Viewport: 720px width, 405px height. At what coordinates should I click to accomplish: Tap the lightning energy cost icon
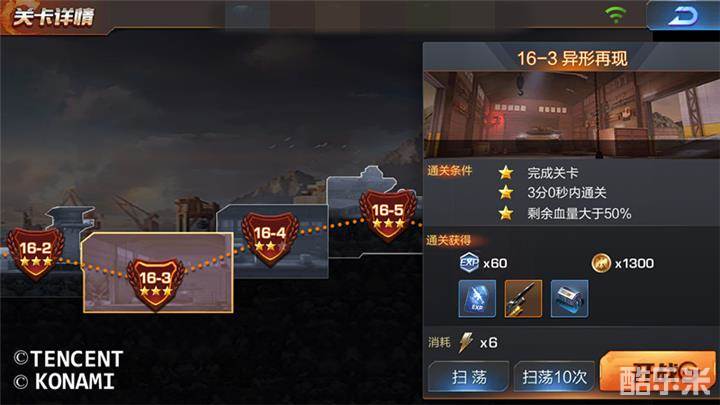tap(466, 343)
